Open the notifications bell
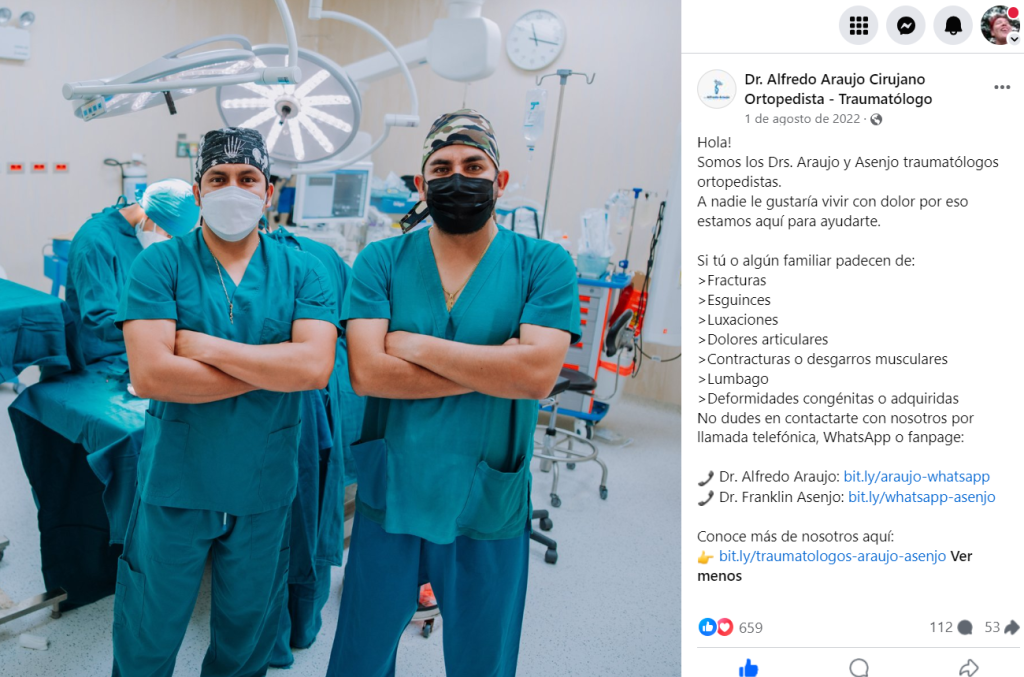The image size is (1024, 677). click(953, 26)
